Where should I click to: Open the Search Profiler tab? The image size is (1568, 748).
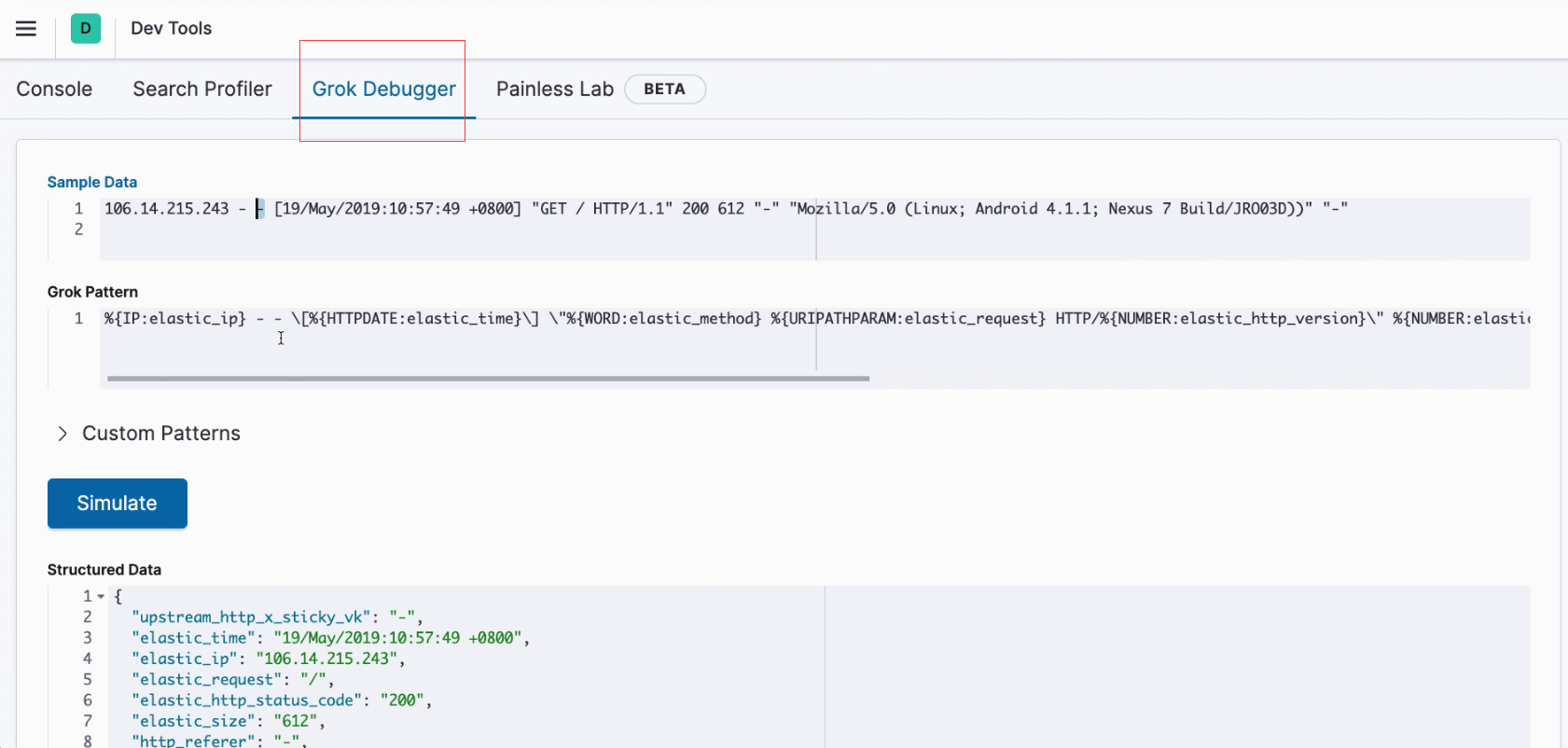click(x=202, y=90)
